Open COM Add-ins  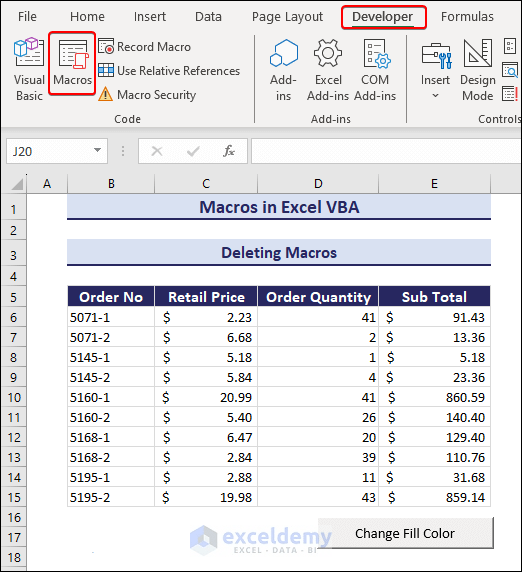pos(375,70)
